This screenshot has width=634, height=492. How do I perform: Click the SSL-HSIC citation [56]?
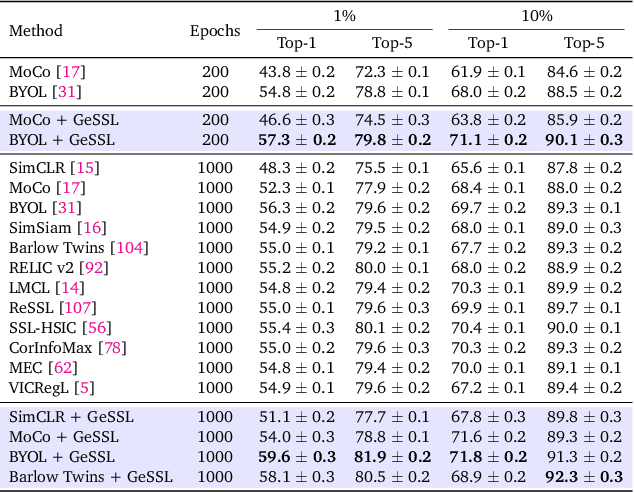coord(98,327)
